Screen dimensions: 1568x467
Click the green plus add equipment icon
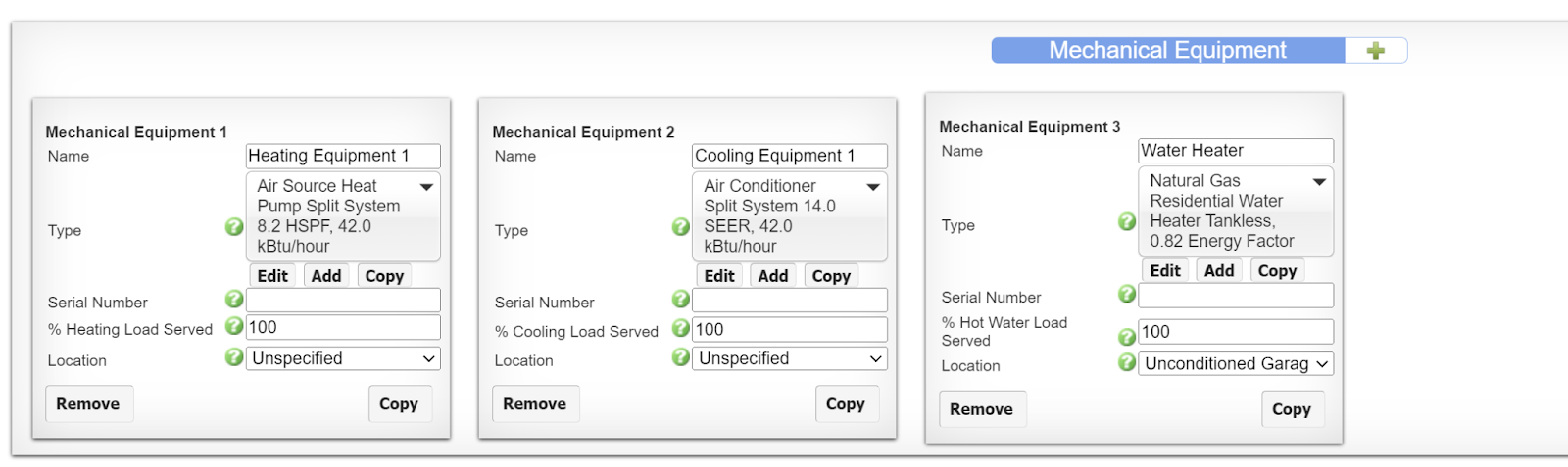pos(1376,51)
